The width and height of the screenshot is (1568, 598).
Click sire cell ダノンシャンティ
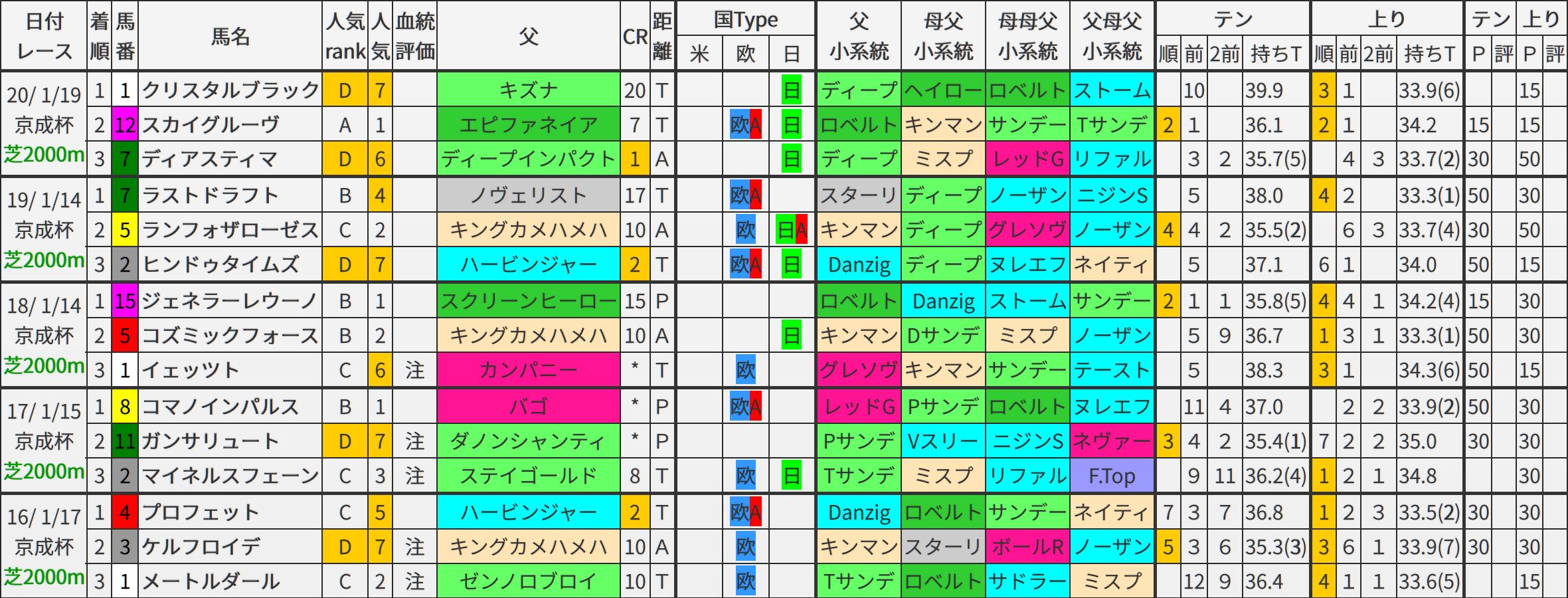tap(529, 441)
